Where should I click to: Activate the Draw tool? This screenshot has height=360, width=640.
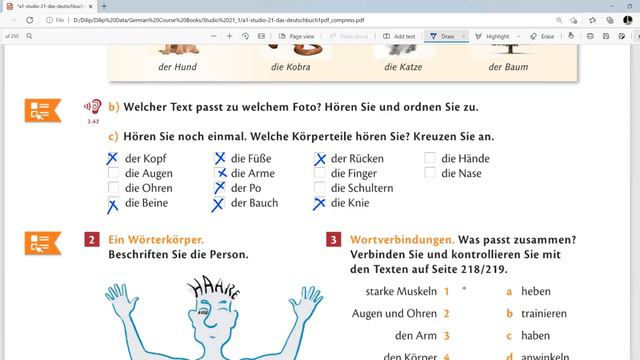click(442, 36)
